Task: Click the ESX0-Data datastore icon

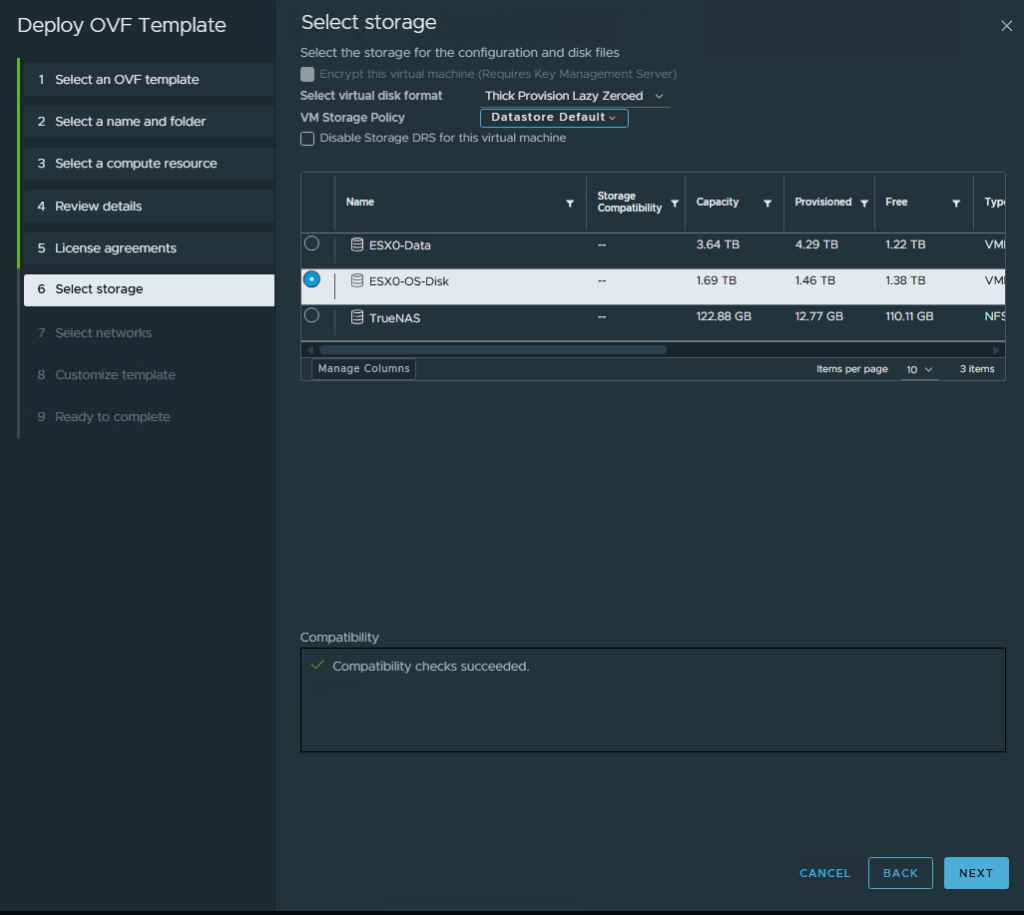Action: [x=357, y=245]
